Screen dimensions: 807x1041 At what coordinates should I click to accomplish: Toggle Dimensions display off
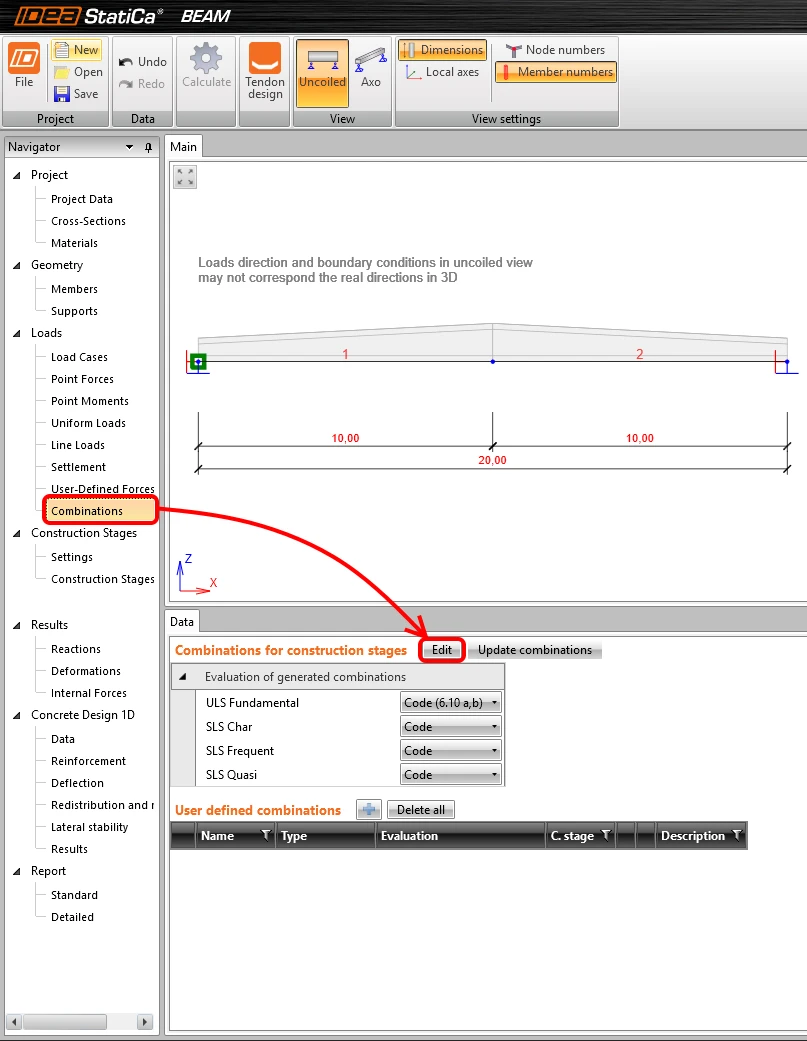[443, 50]
